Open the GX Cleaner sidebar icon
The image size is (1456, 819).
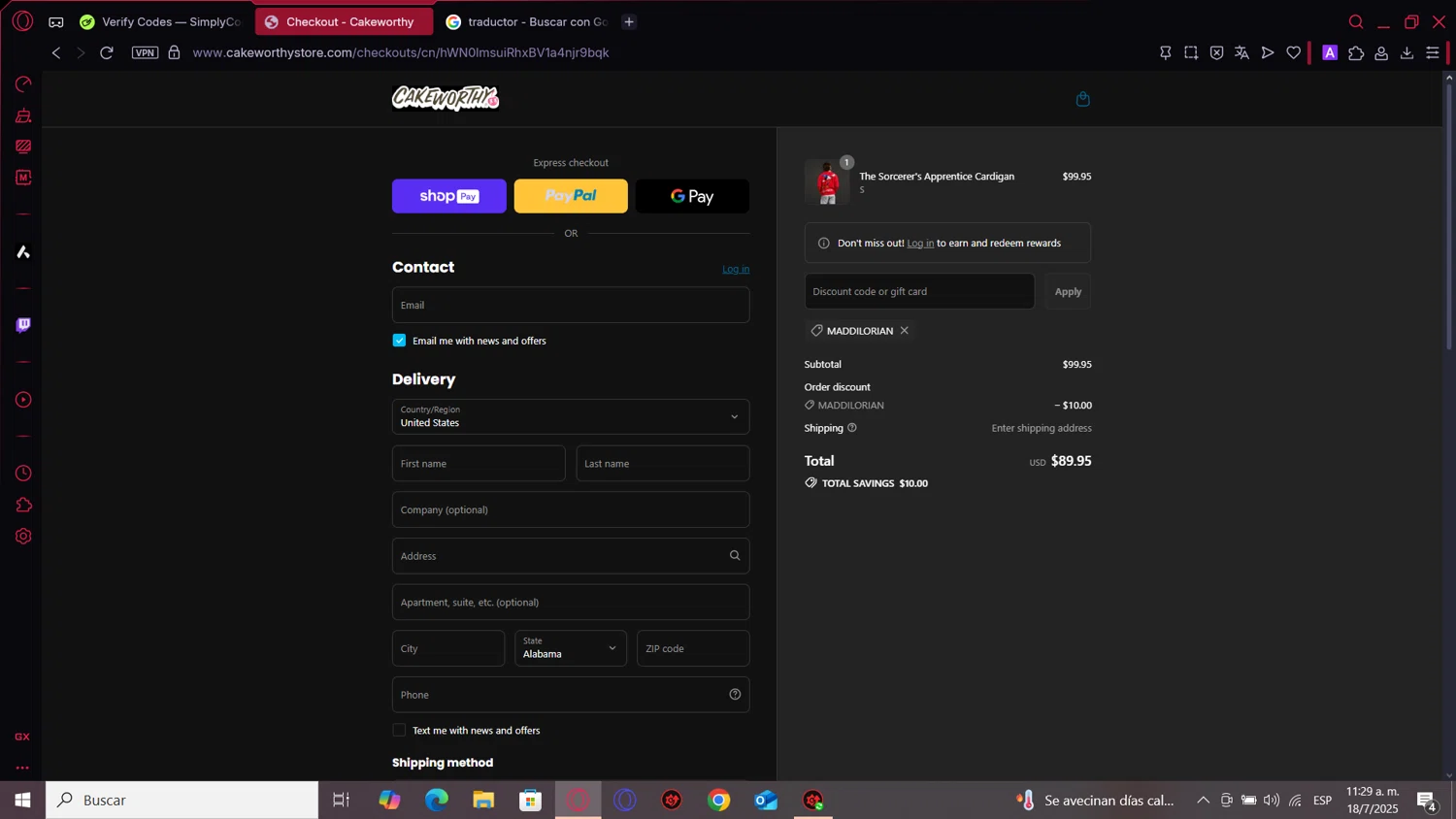tap(23, 115)
